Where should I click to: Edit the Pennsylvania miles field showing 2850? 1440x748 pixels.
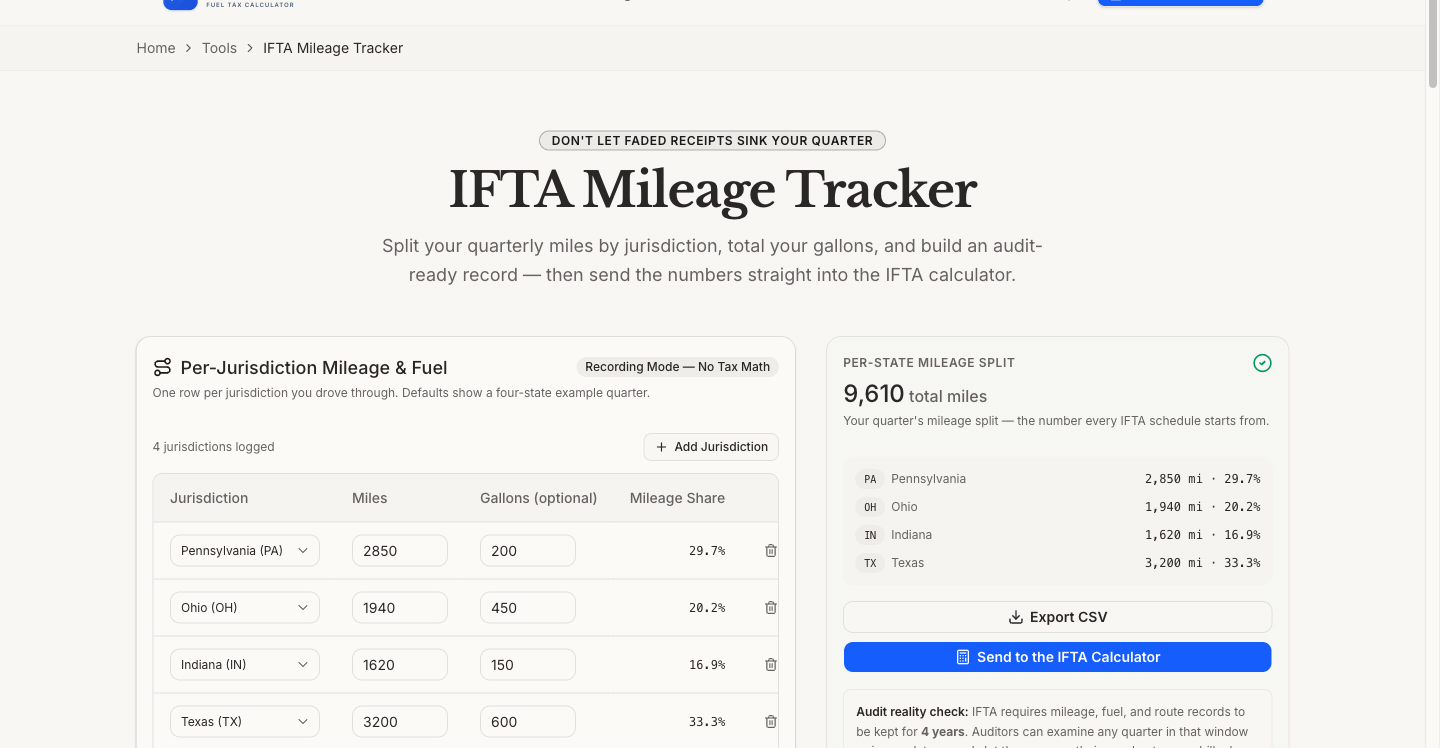point(400,550)
